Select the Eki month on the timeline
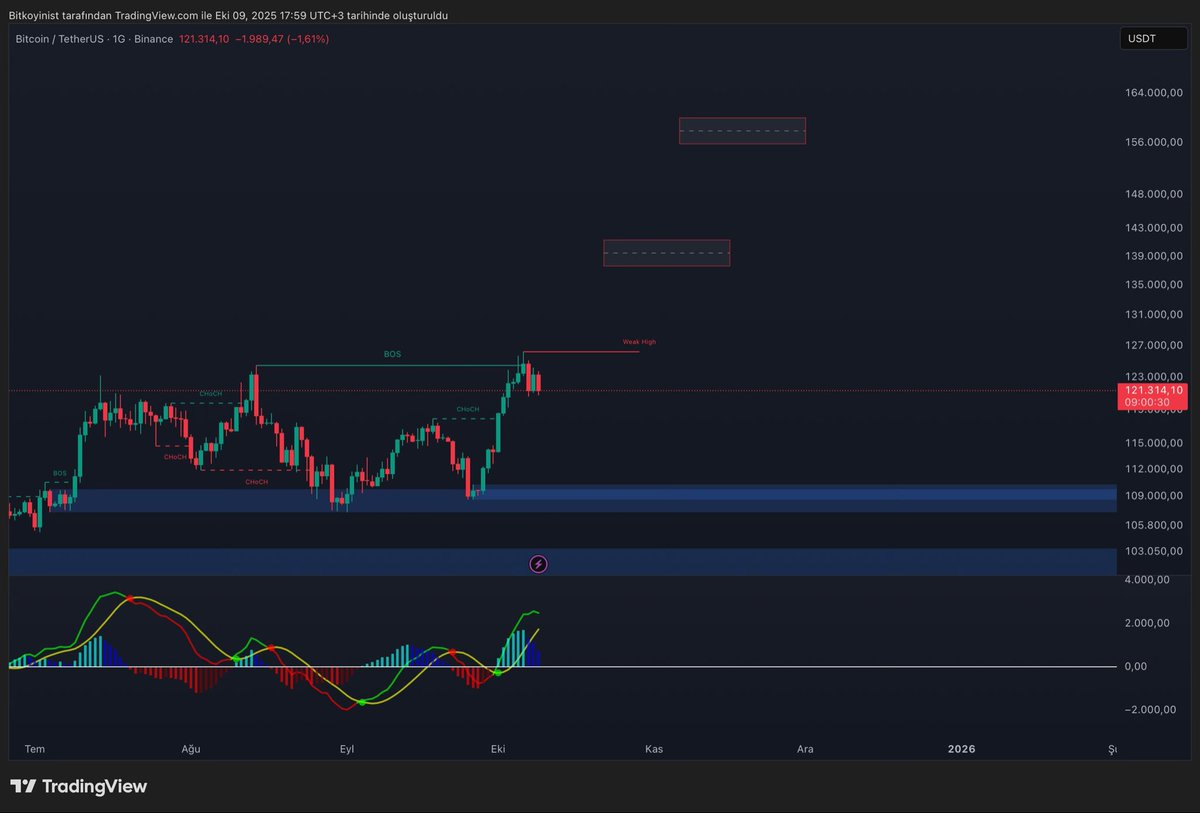The height and width of the screenshot is (813, 1200). pos(498,748)
